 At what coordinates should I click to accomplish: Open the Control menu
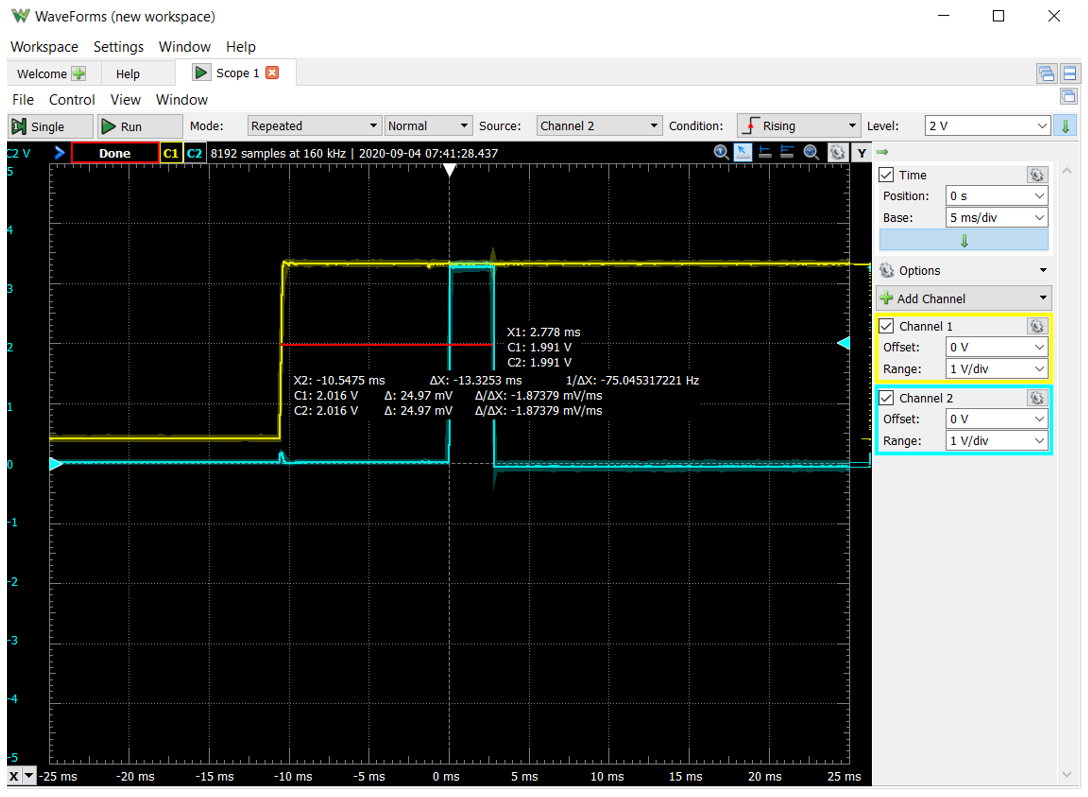(72, 100)
